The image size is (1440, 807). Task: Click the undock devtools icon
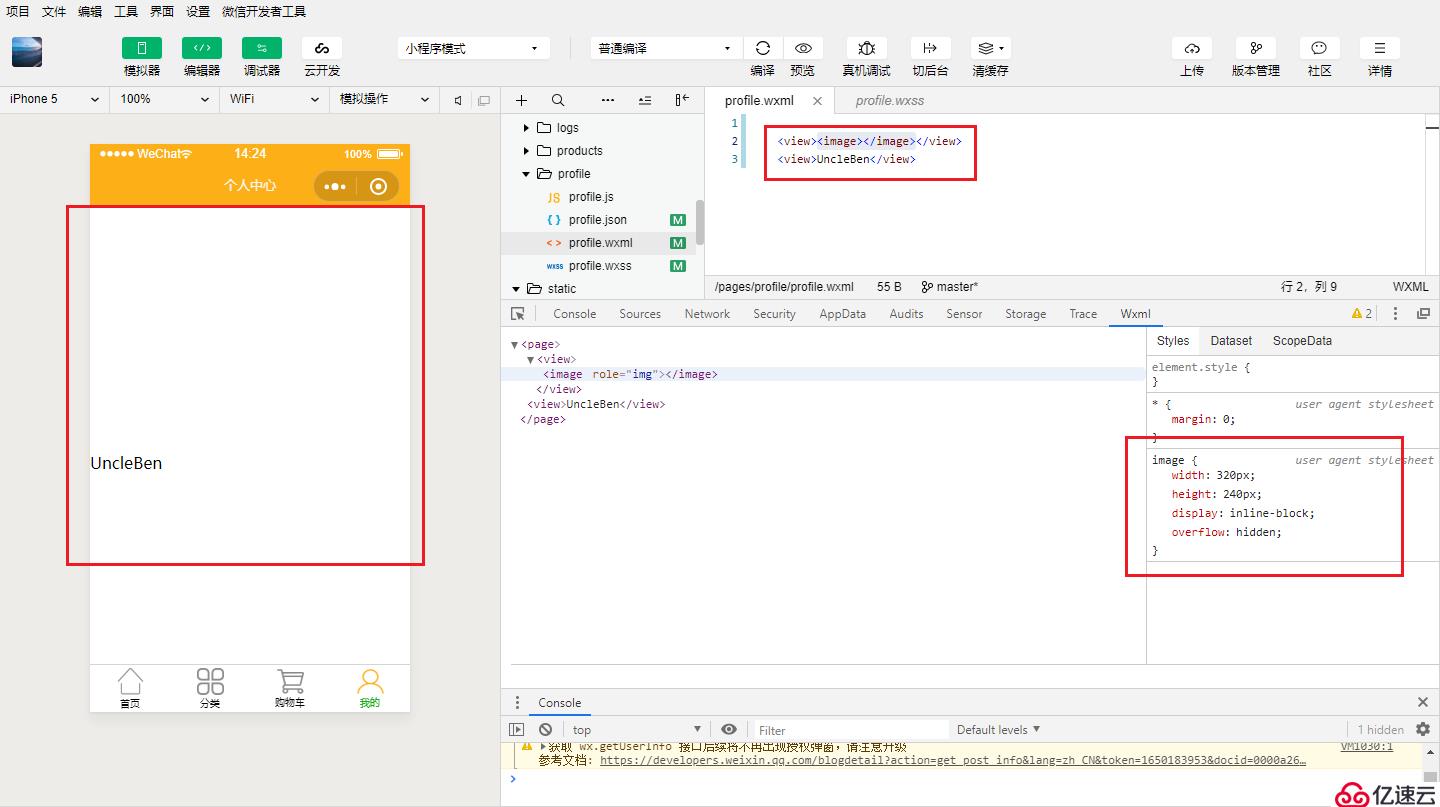click(x=1423, y=314)
